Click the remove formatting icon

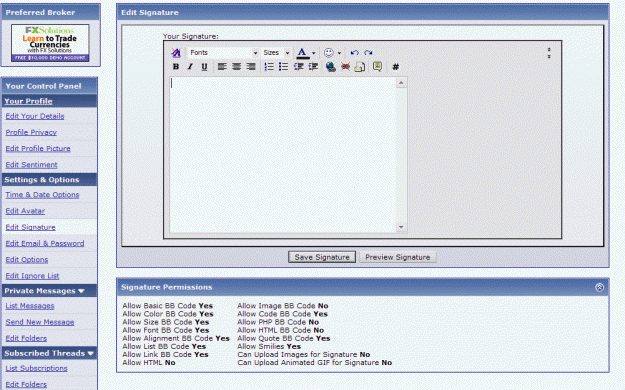coord(176,53)
